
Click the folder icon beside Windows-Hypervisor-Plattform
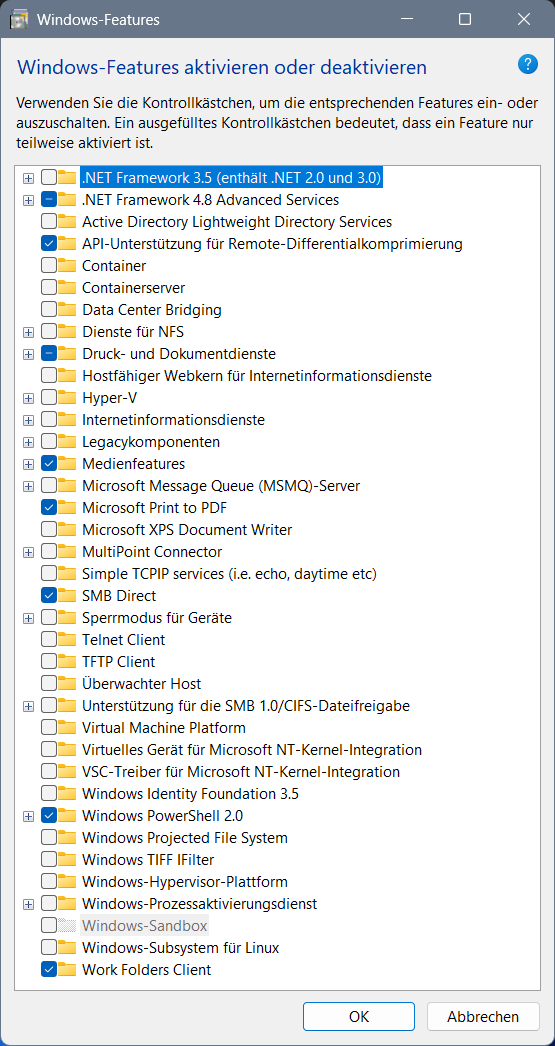pos(67,882)
